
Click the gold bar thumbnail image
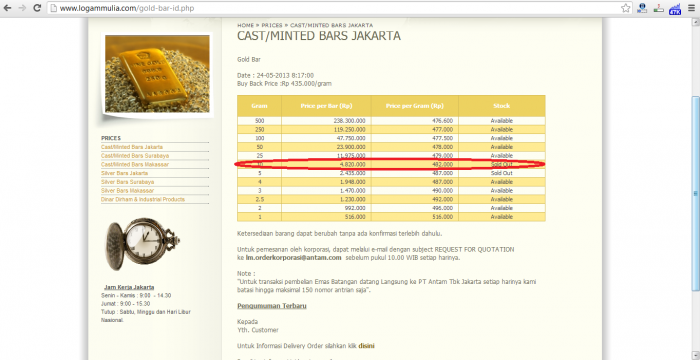click(157, 74)
